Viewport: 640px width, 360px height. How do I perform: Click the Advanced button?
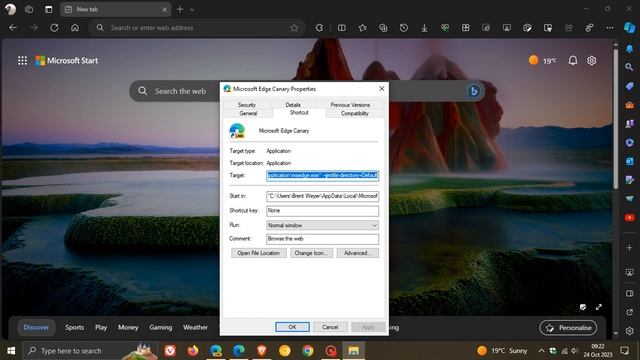[358, 253]
